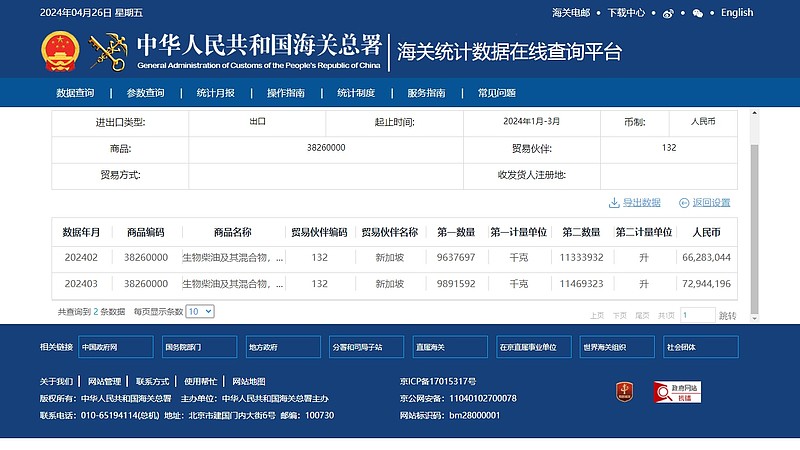
Task: Click the 关于我们 footer link
Action: tap(57, 382)
